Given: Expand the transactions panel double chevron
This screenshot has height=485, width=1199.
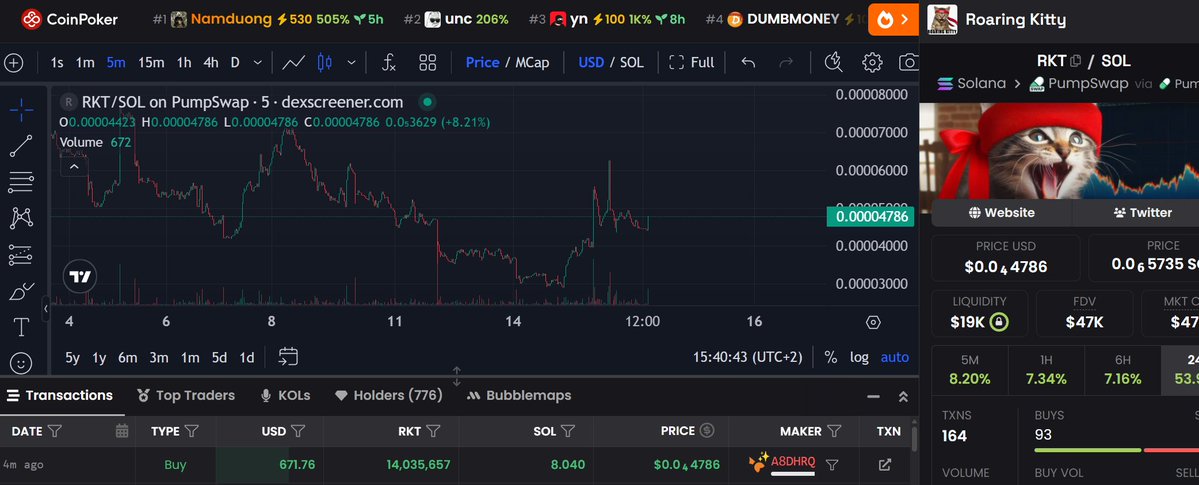Looking at the screenshot, I should pos(903,396).
